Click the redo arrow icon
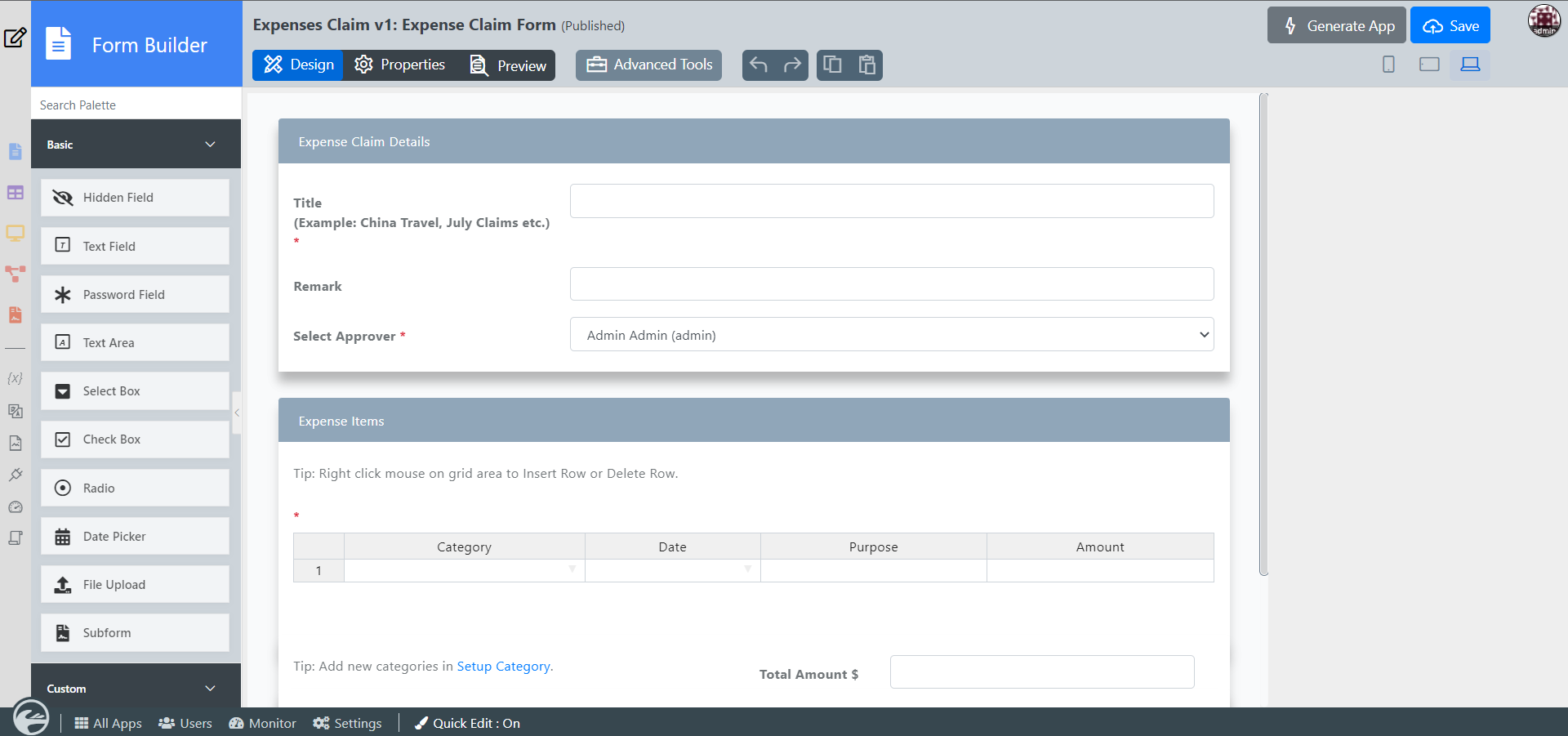1568x736 pixels. (x=791, y=65)
